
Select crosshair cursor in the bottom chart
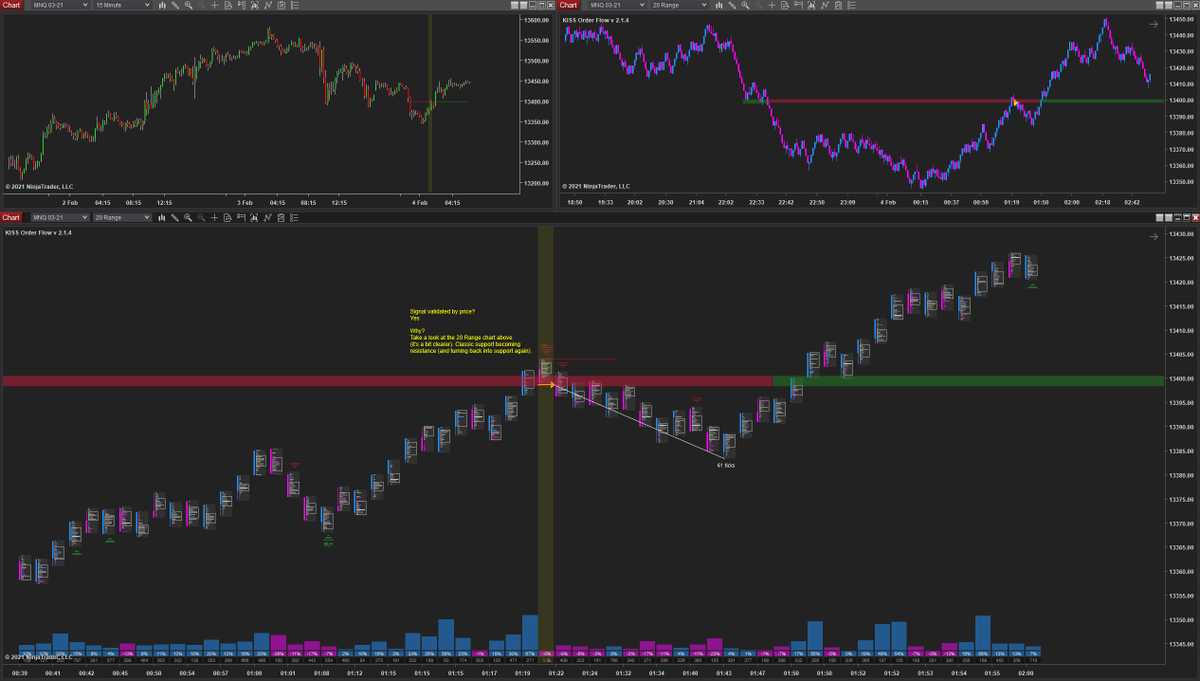215,217
